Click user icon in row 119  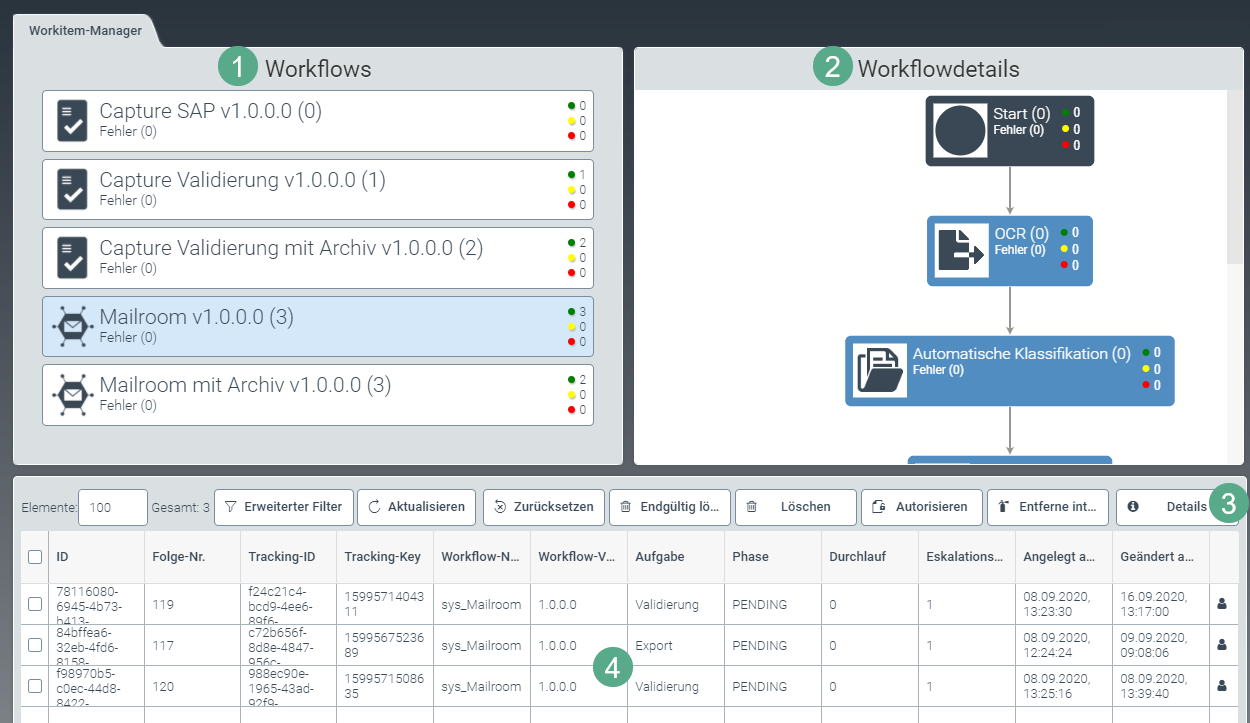(x=1222, y=604)
